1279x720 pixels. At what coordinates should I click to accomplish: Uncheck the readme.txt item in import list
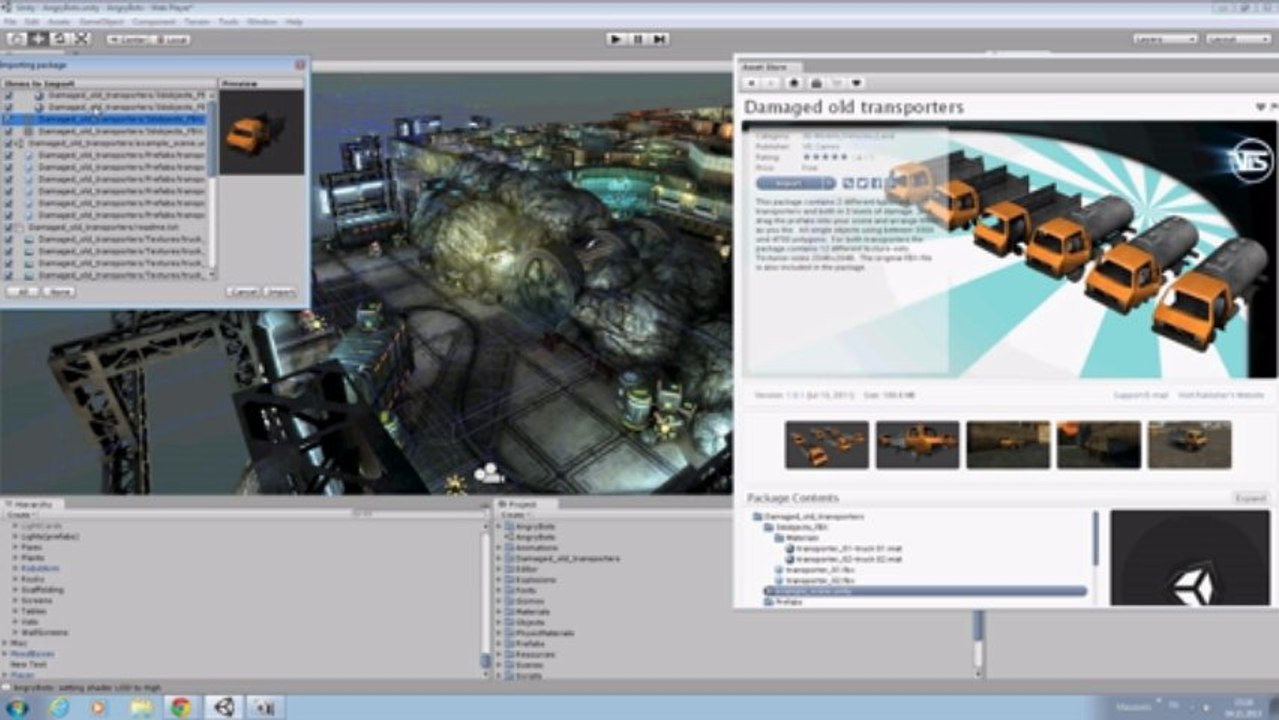click(9, 228)
